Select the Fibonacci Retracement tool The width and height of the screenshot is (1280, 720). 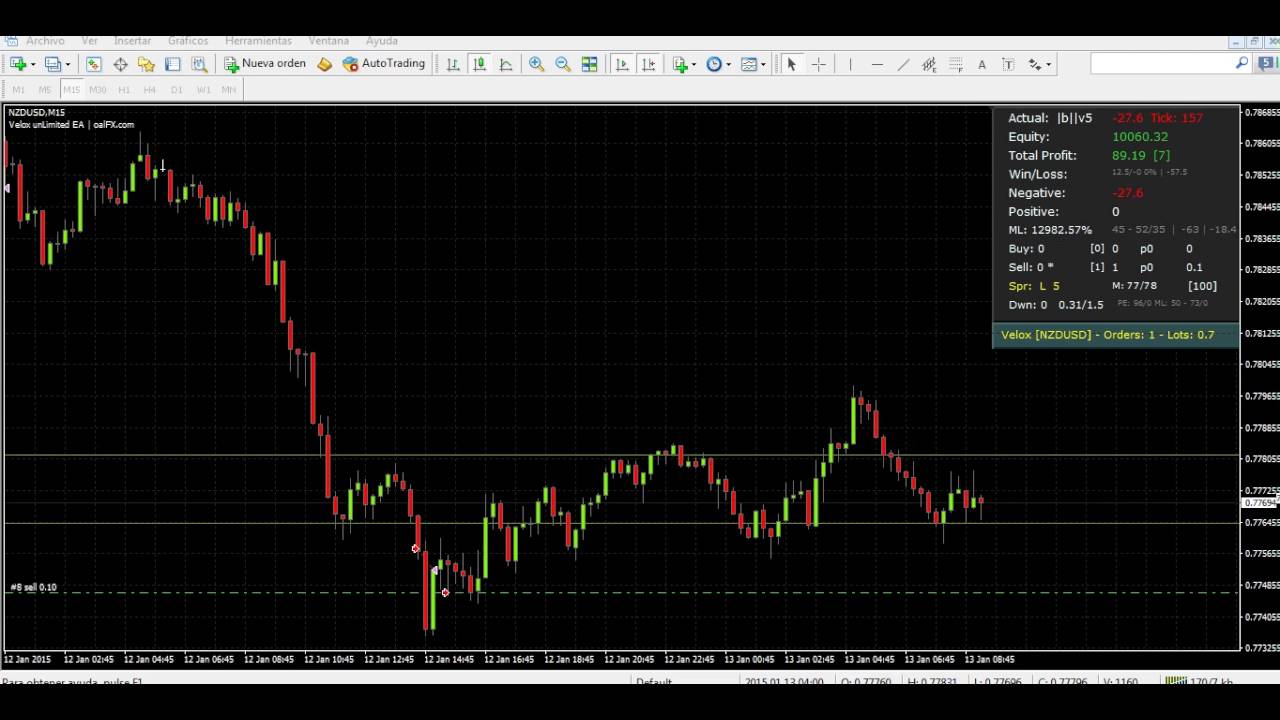click(x=956, y=64)
